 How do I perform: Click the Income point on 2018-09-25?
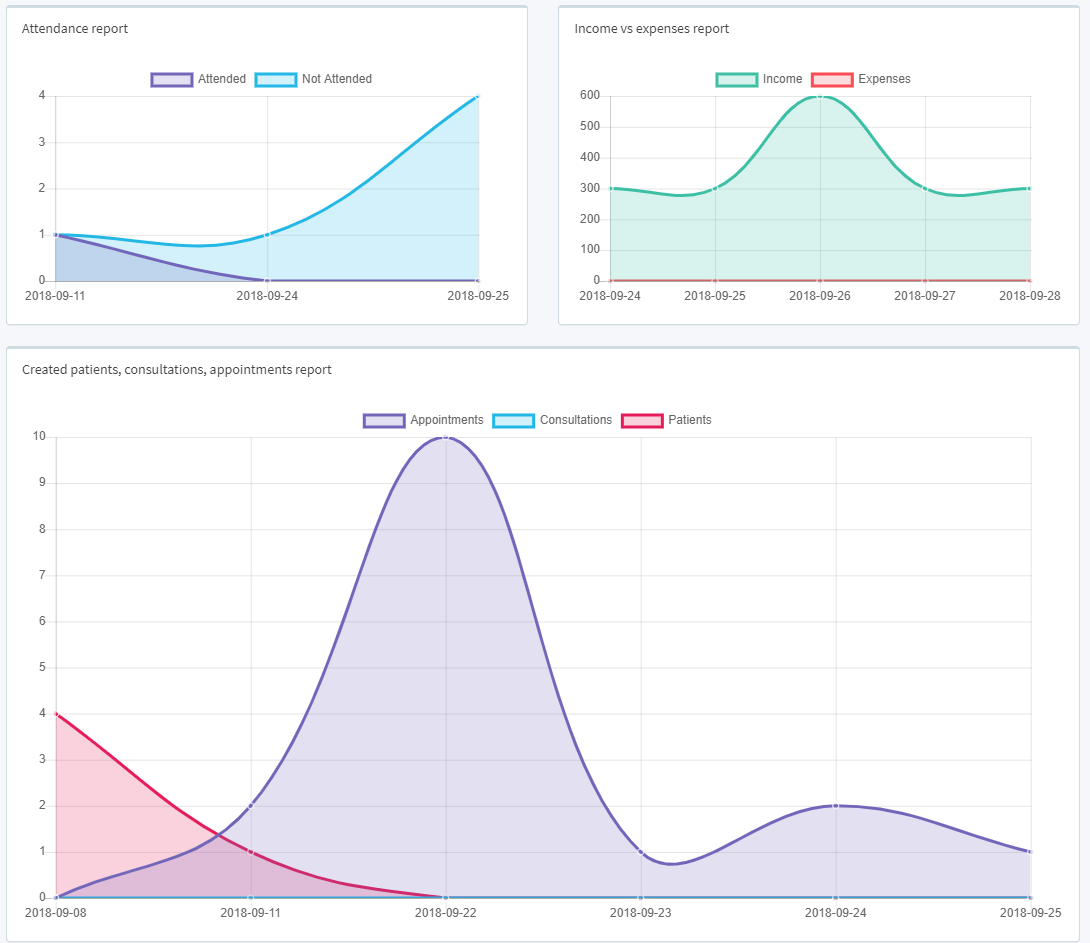(715, 188)
